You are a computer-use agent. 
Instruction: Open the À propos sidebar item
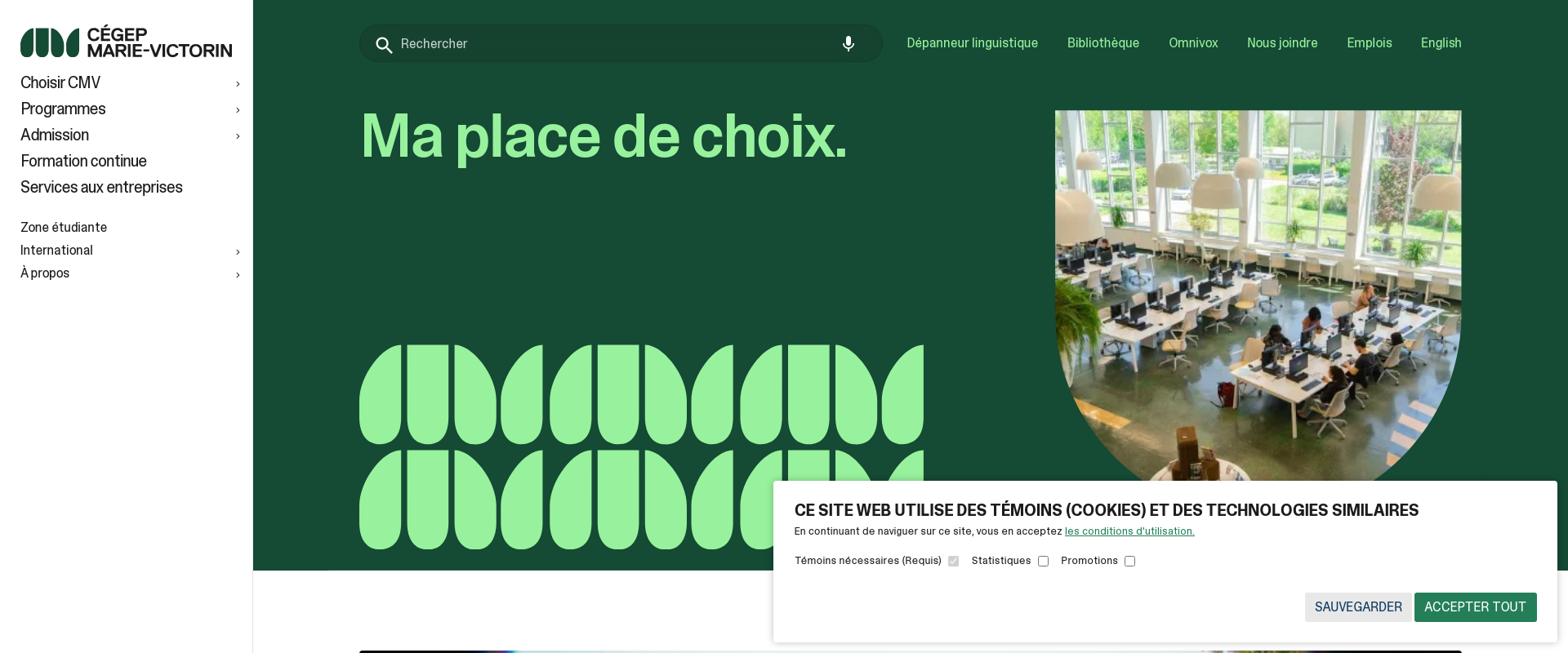45,273
